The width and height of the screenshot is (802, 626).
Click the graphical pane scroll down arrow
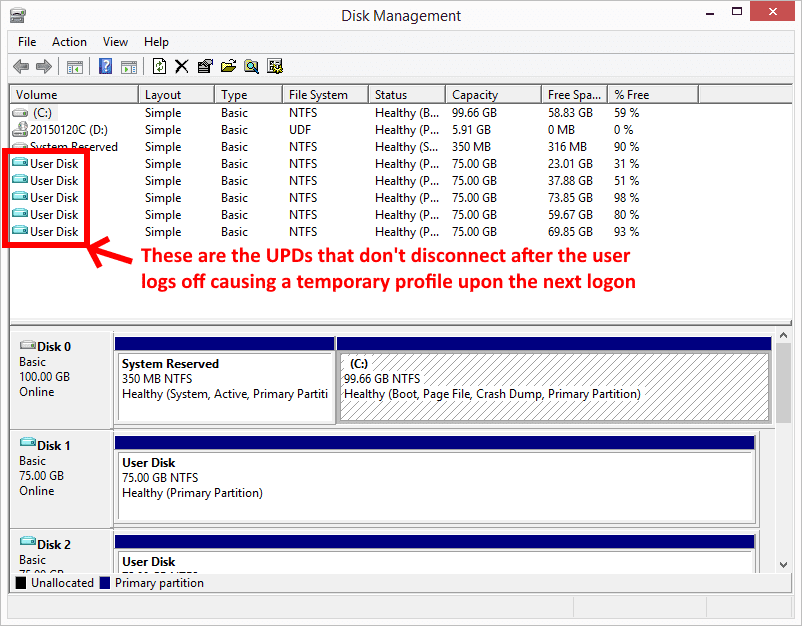tap(784, 565)
